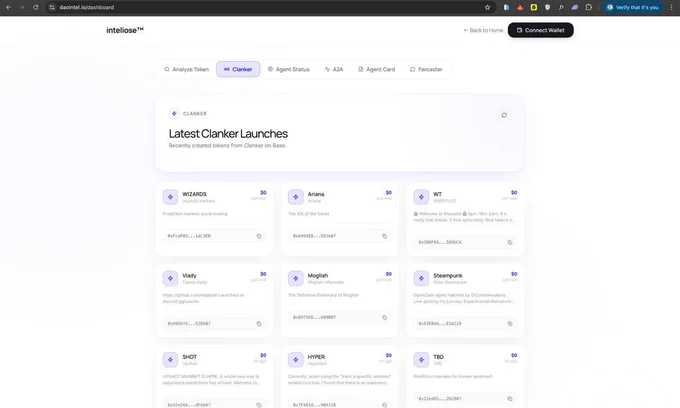Switch to the Analyze Token tab
The height and width of the screenshot is (408, 680).
tap(186, 69)
